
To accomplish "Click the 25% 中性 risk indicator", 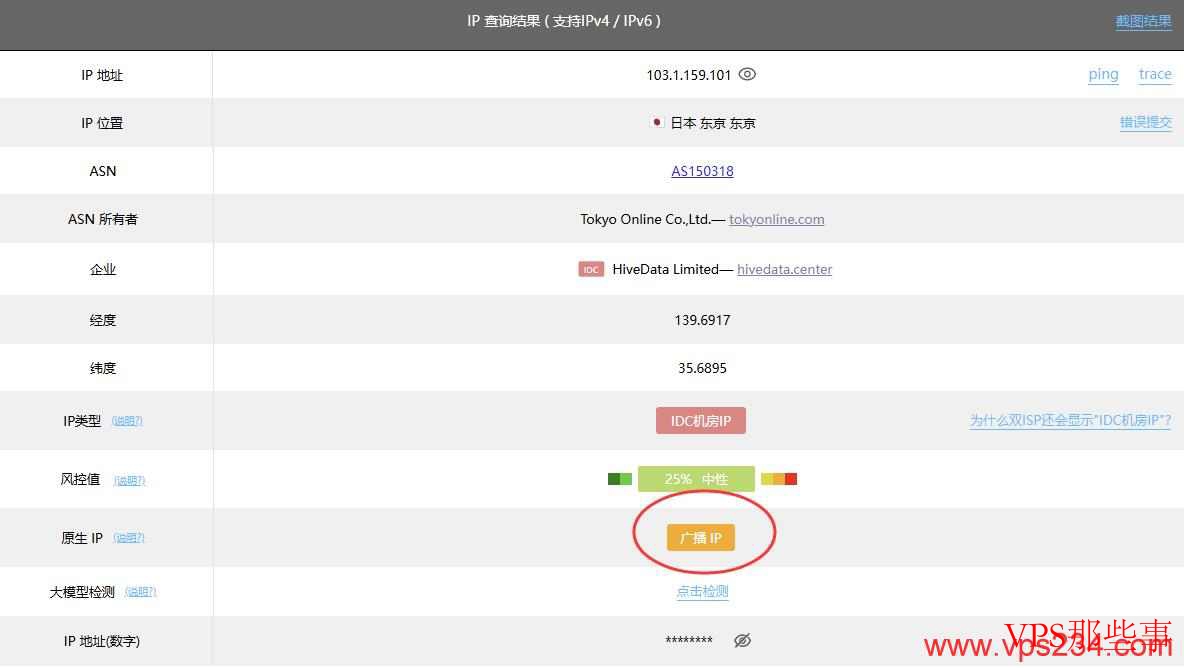I will pyautogui.click(x=696, y=479).
